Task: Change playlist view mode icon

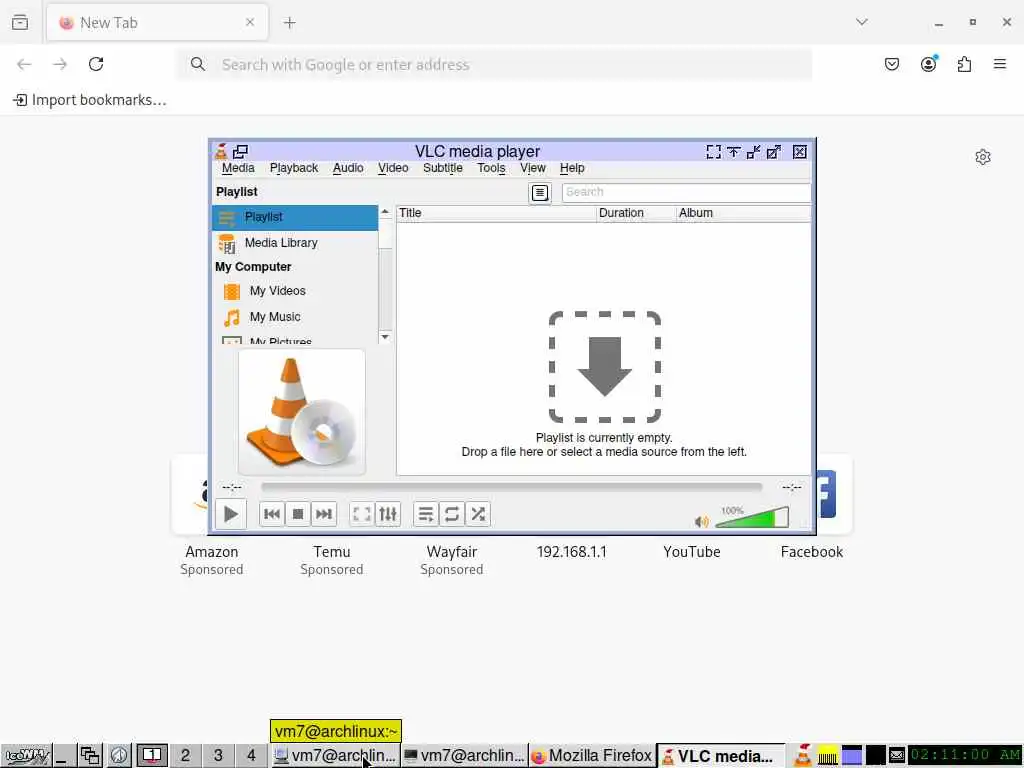Action: click(x=539, y=193)
